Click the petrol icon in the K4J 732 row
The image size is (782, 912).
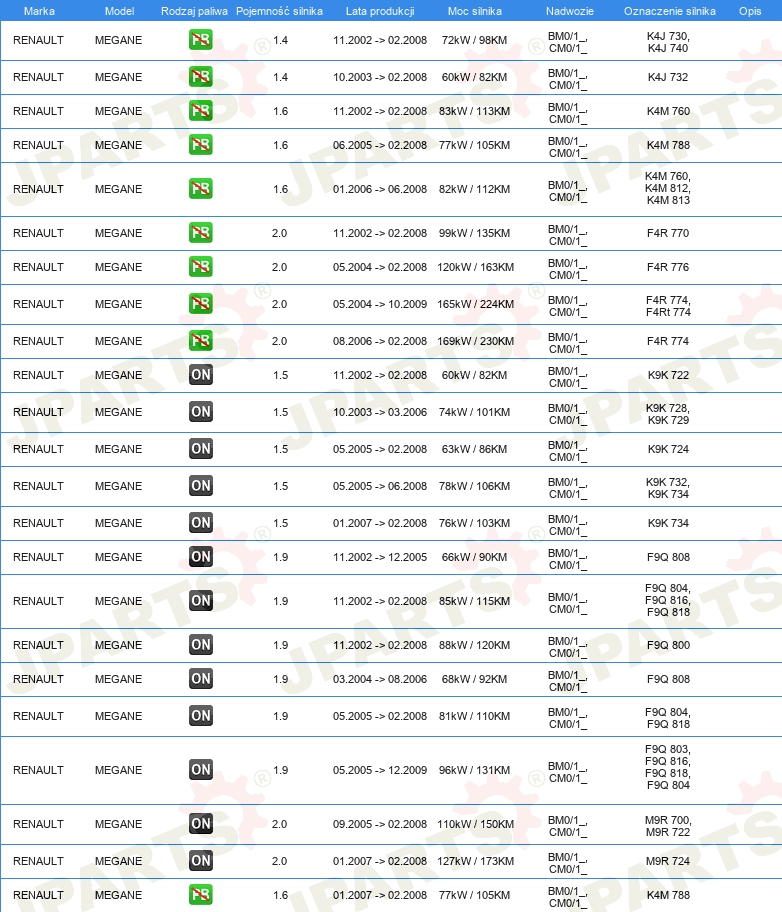[x=201, y=77]
